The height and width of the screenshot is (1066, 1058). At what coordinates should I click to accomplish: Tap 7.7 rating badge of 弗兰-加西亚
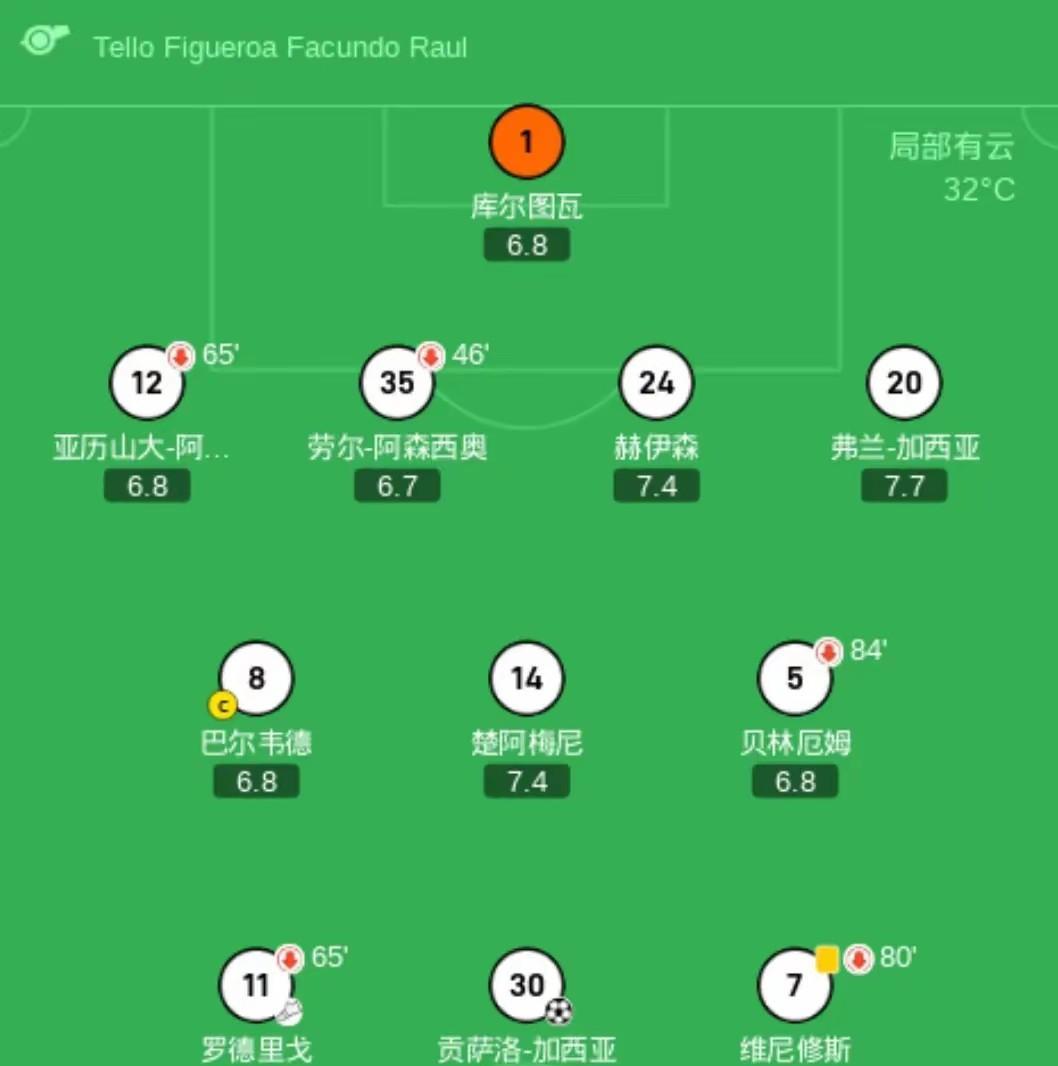pos(904,486)
